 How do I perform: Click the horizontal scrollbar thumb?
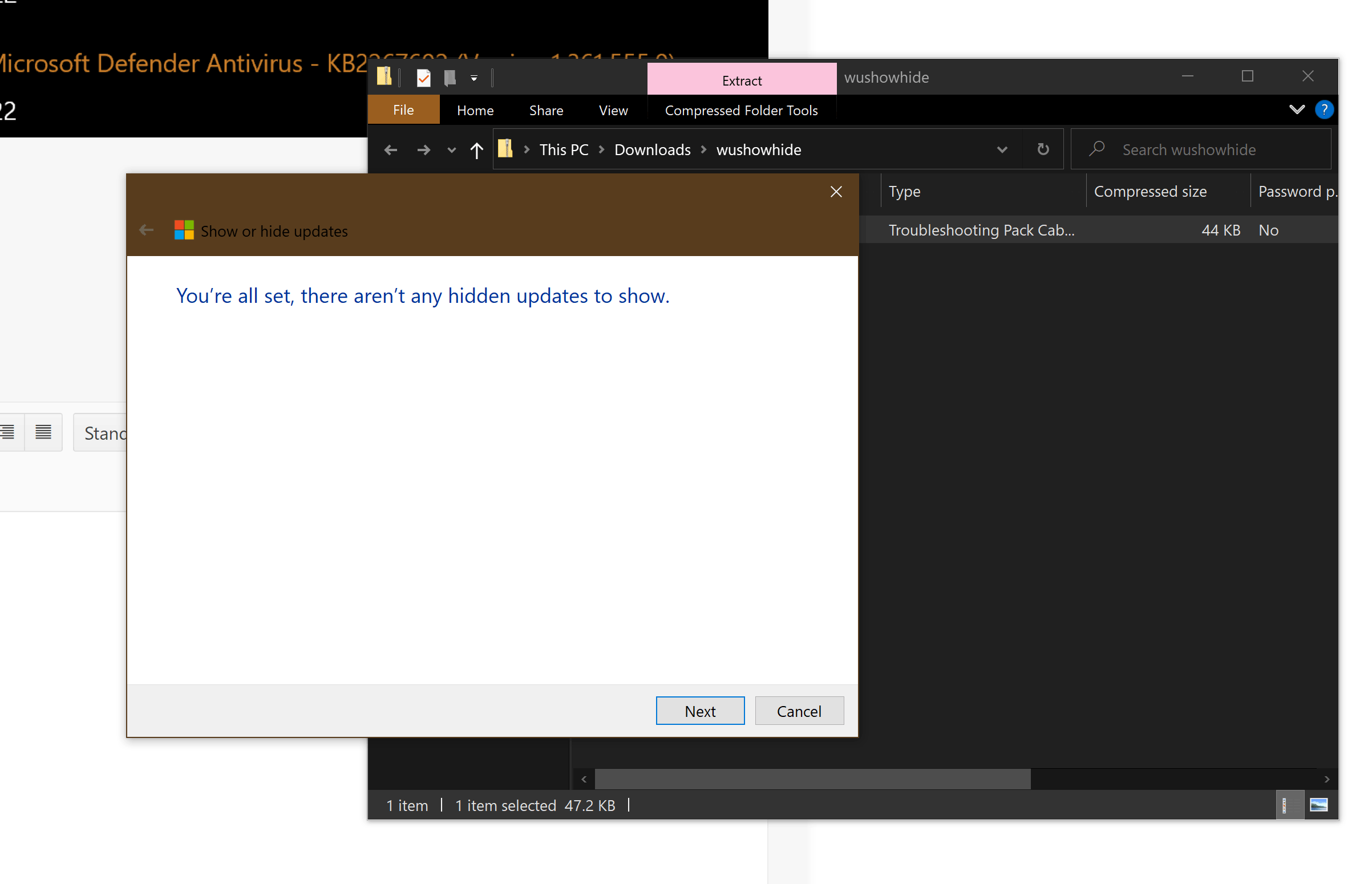point(812,779)
